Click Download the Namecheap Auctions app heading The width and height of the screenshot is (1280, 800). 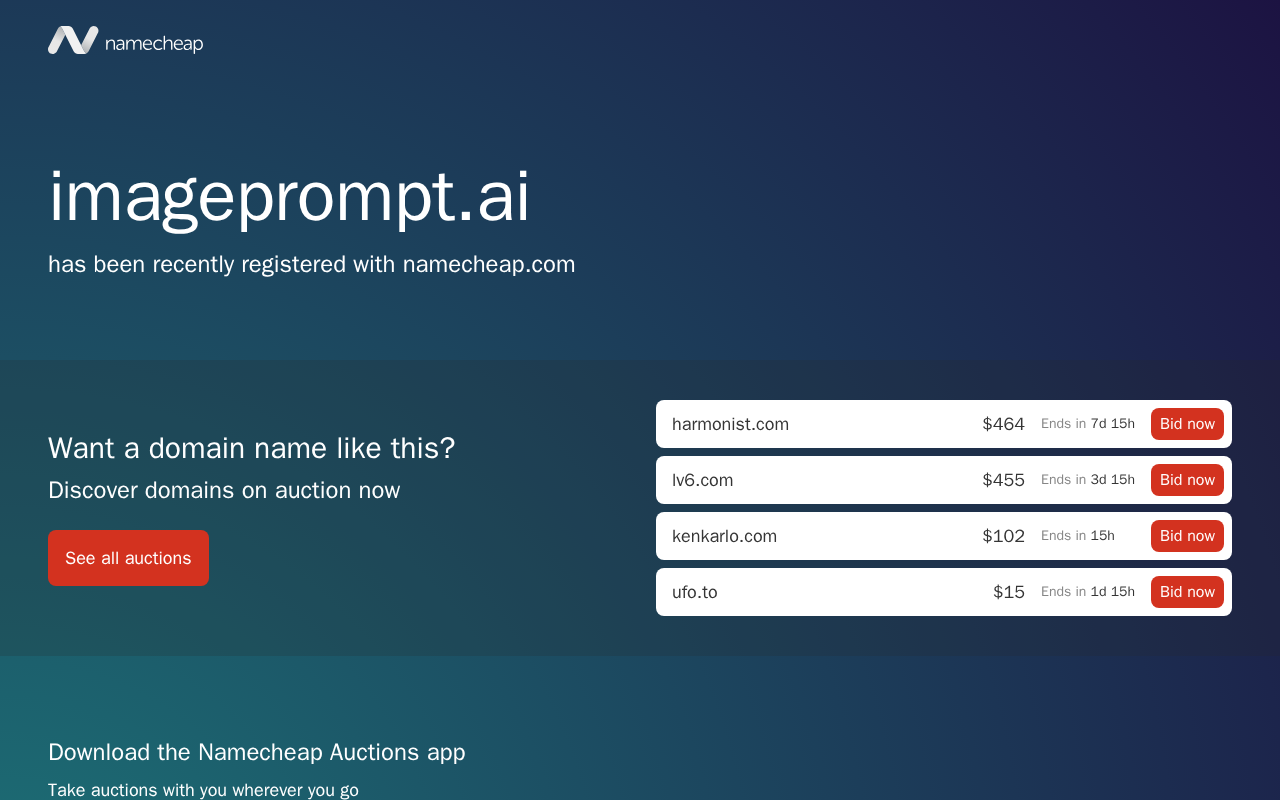(257, 752)
